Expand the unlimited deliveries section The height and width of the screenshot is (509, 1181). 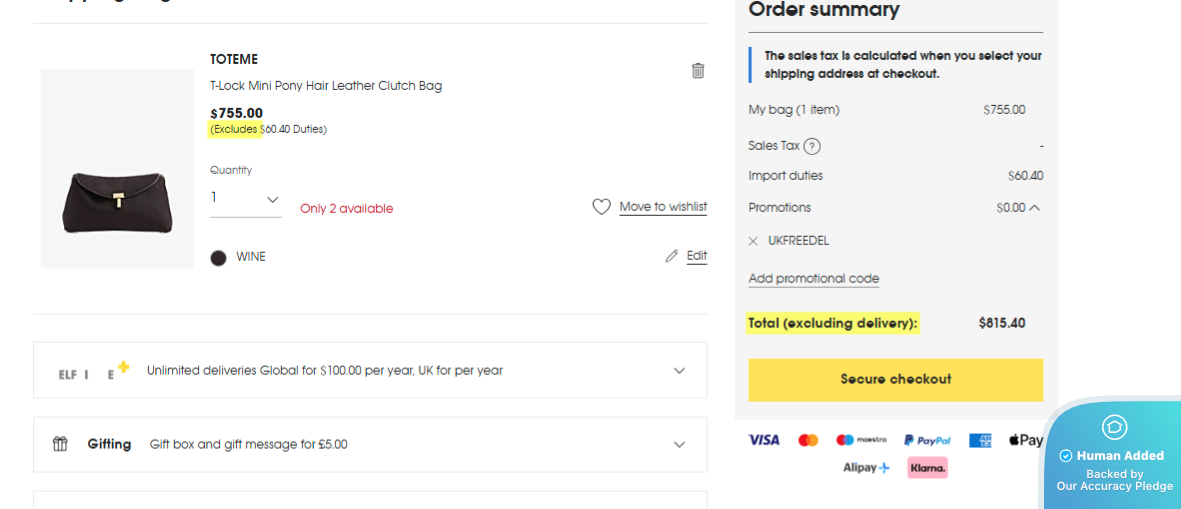pyautogui.click(x=679, y=370)
